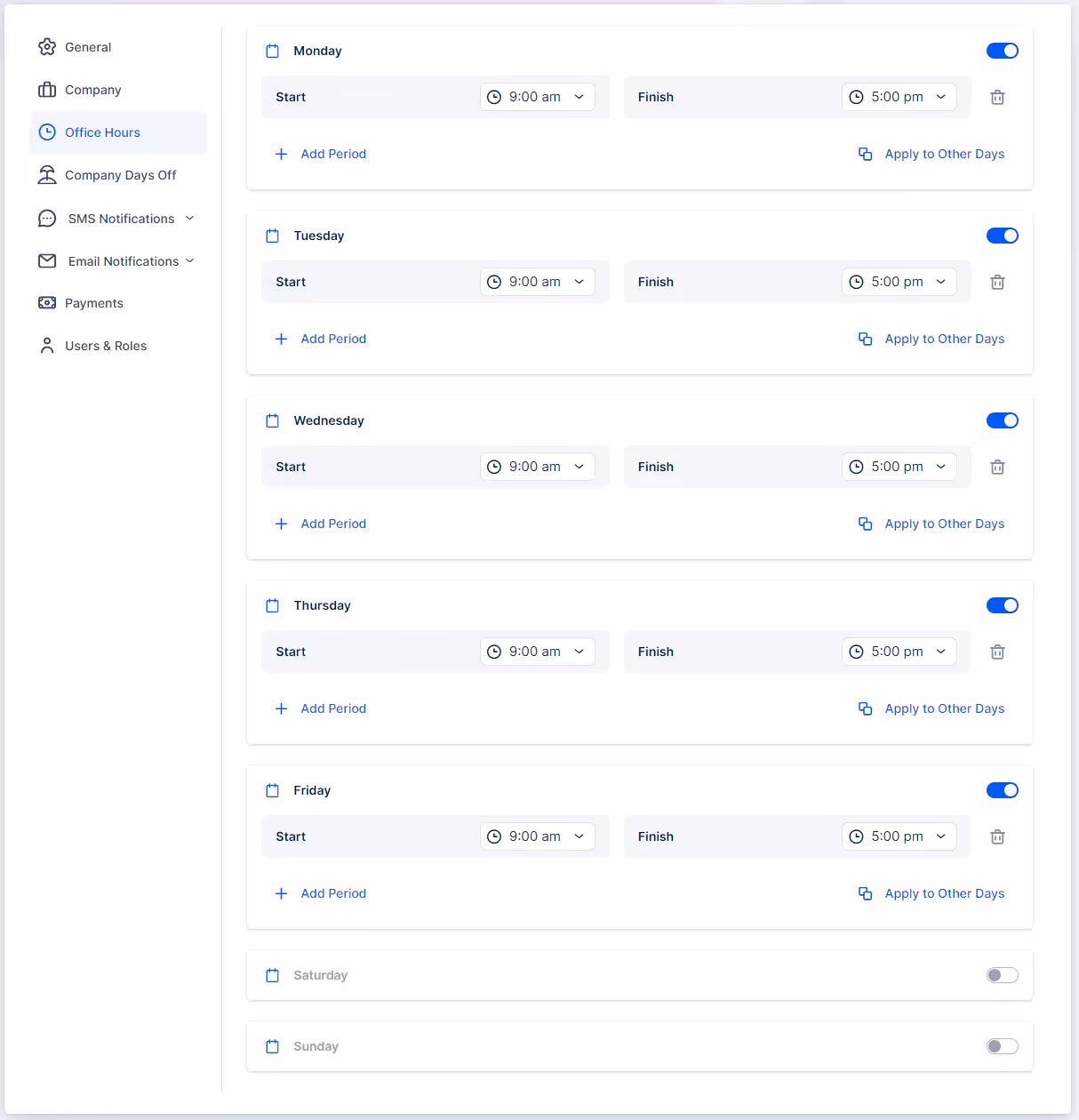The width and height of the screenshot is (1079, 1120).
Task: Open Thursday's Start time dropdown
Action: click(538, 652)
